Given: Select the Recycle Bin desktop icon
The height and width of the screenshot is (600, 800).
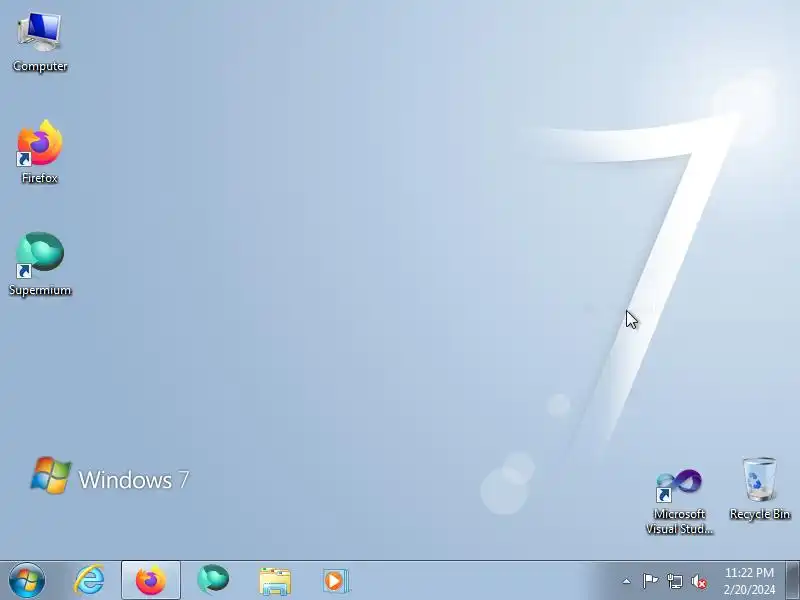Looking at the screenshot, I should [760, 489].
